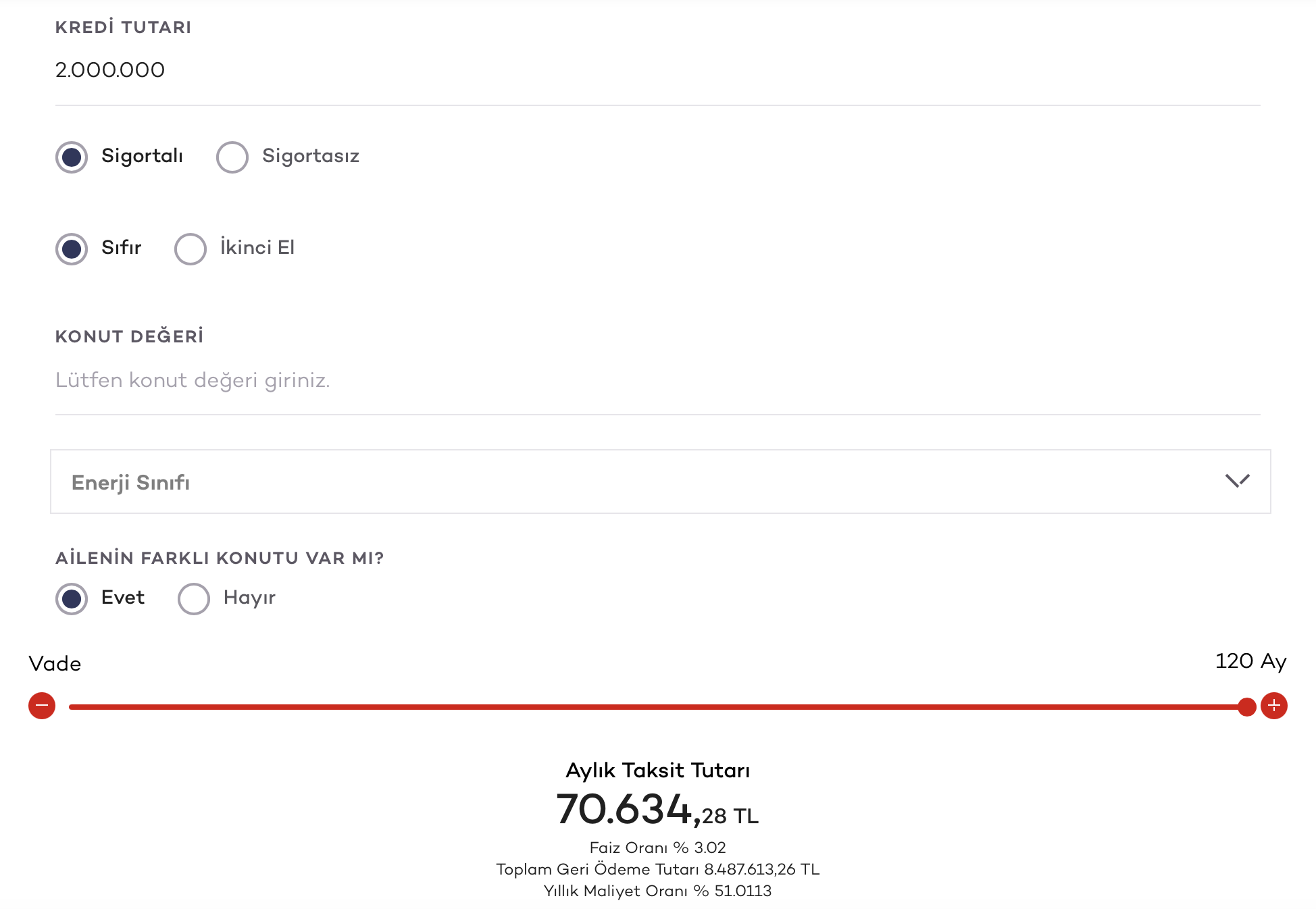Click the 70.634,28 TL installment amount
Screen dimensions: 1316x909
point(657,810)
